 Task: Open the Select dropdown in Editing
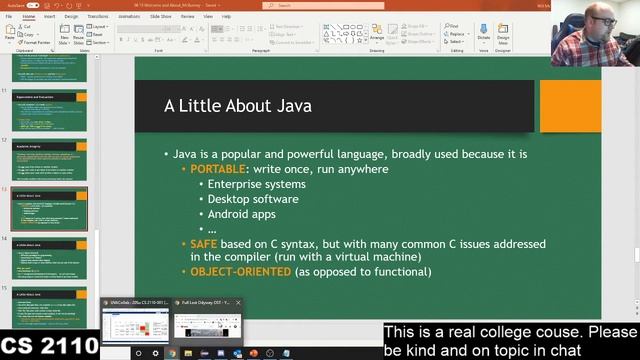coord(454,42)
